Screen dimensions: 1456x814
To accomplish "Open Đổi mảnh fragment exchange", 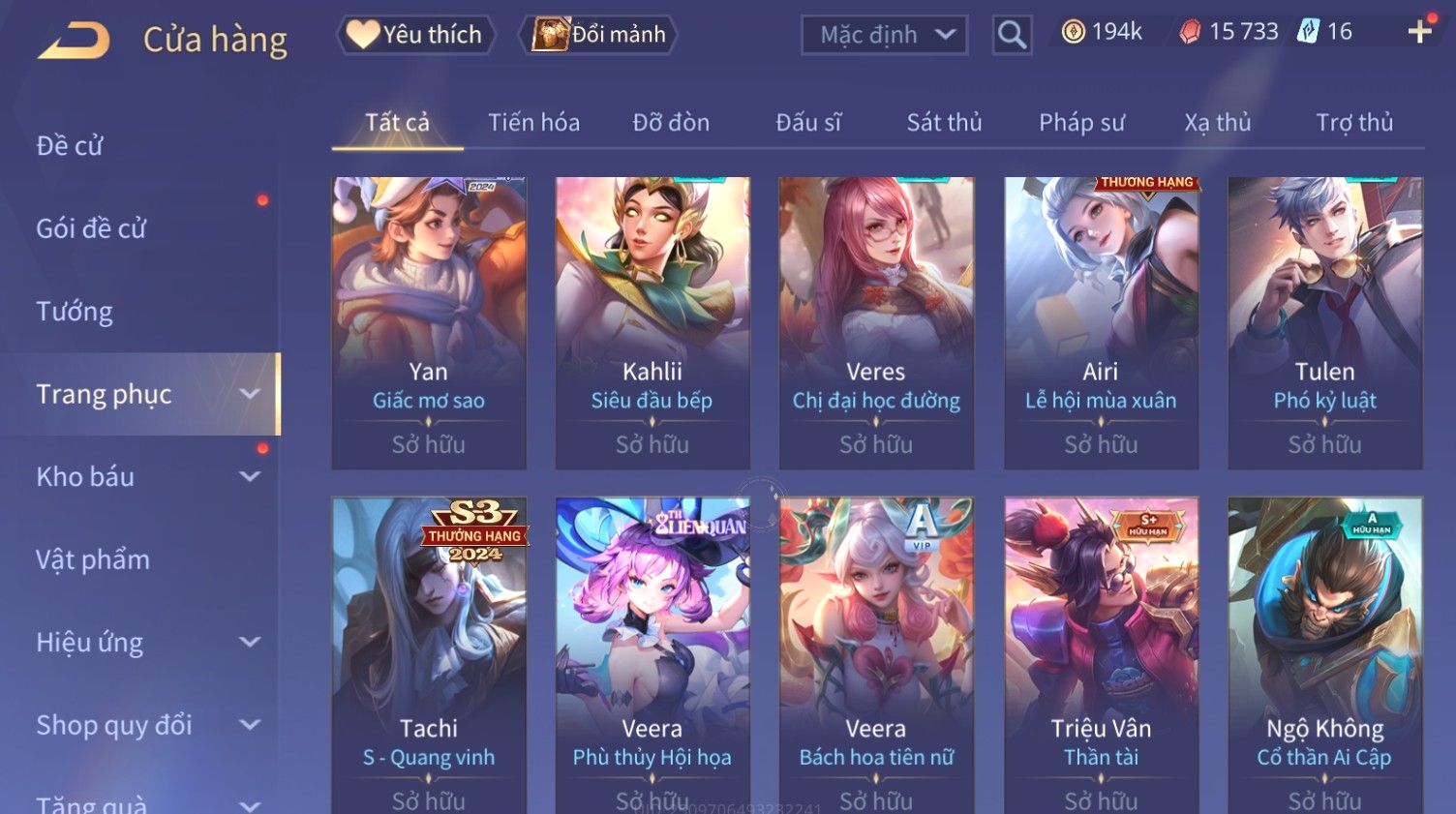I will point(597,35).
